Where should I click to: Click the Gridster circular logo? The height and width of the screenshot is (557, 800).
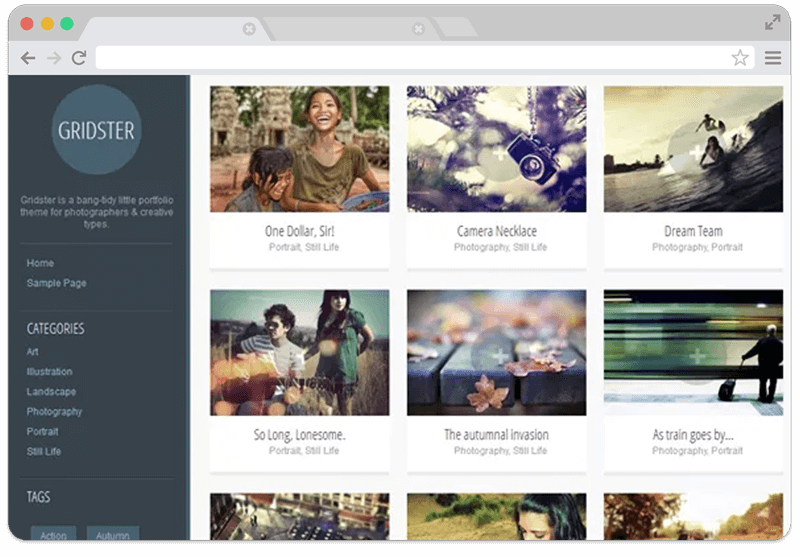pos(96,130)
